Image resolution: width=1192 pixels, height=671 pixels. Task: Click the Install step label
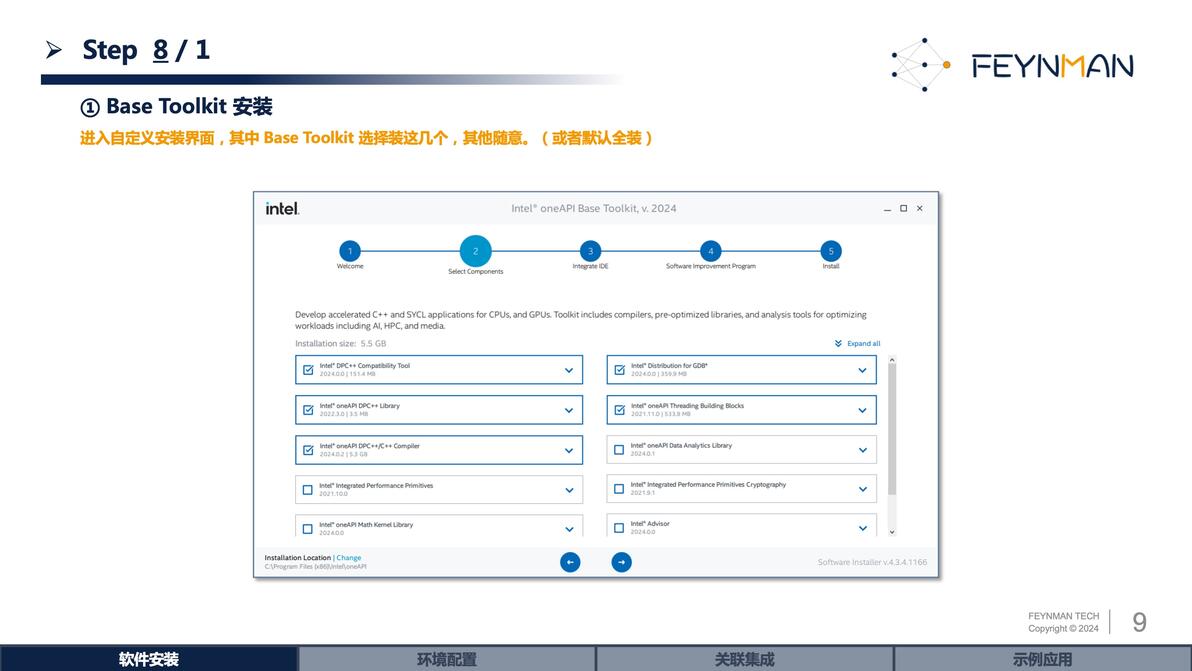[831, 266]
